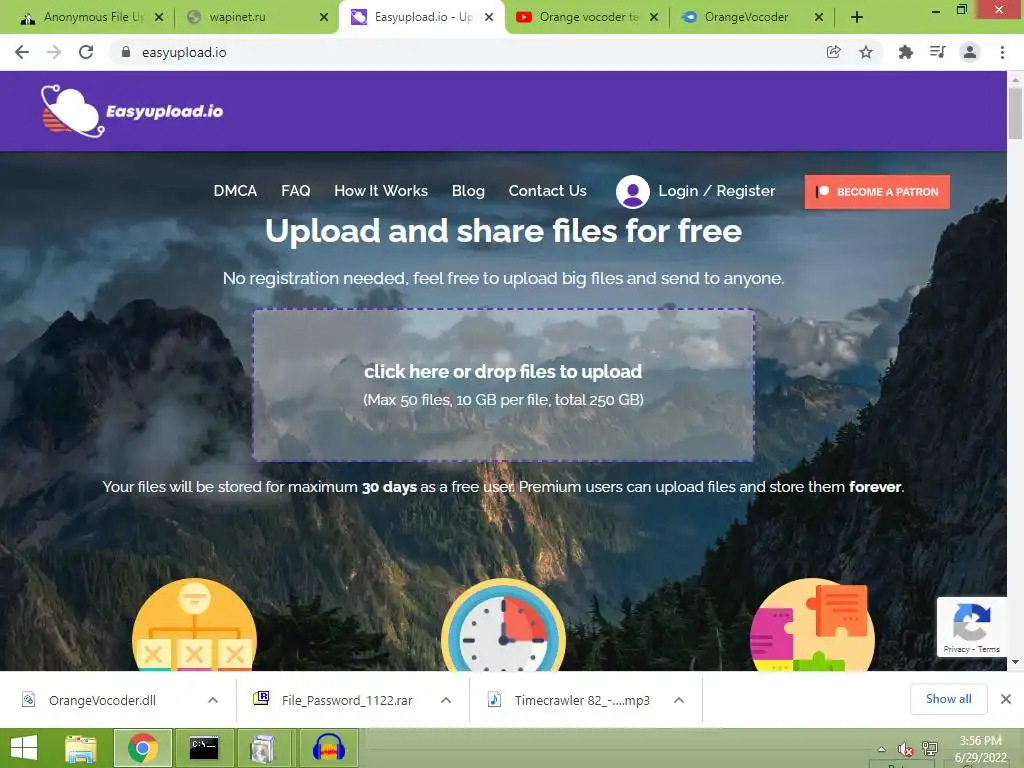The width and height of the screenshot is (1024, 768).
Task: Open the extensions puzzle icon
Action: (905, 52)
